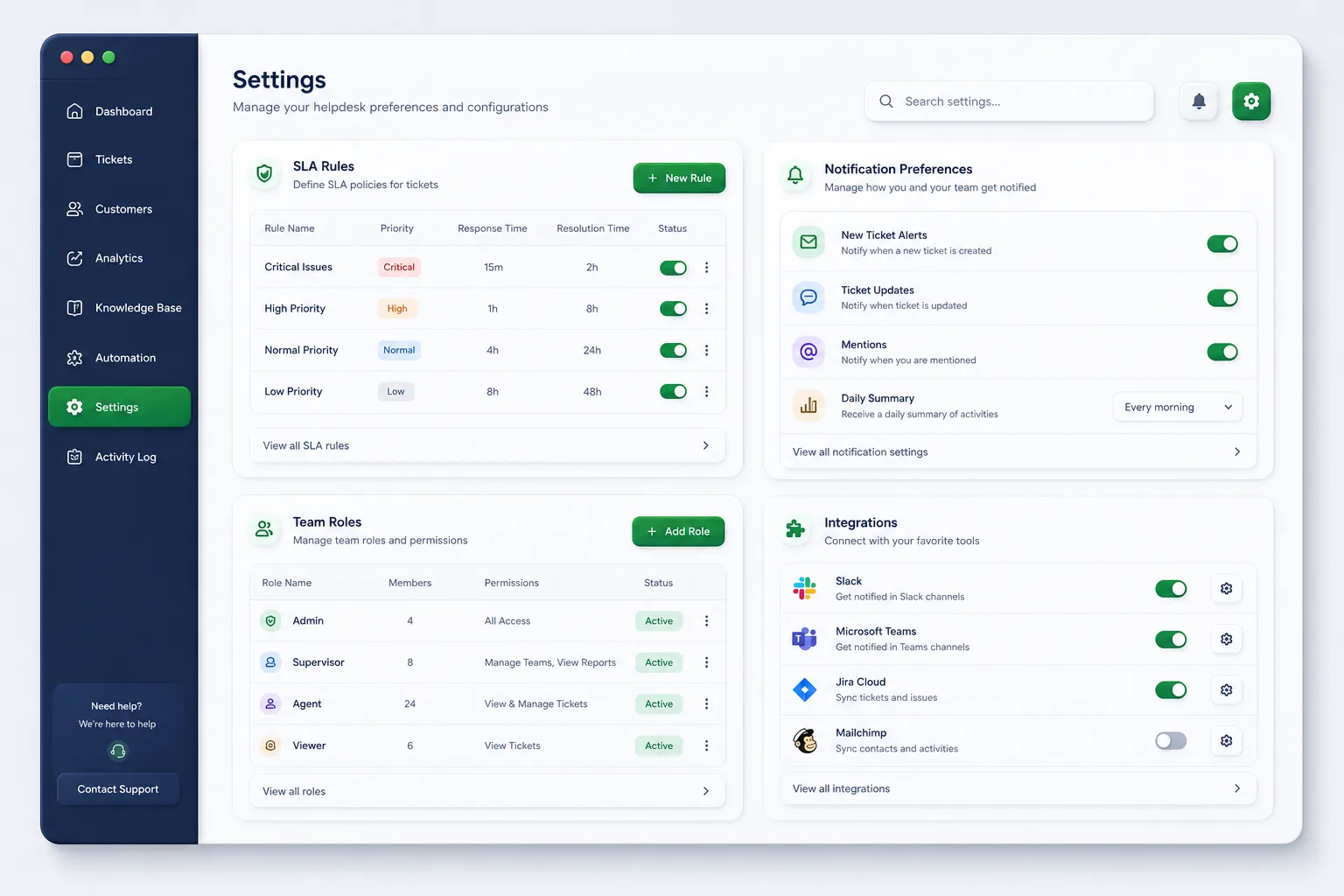Click the New Ticket Alerts envelope icon
This screenshot has width=1344, height=896.
click(808, 242)
